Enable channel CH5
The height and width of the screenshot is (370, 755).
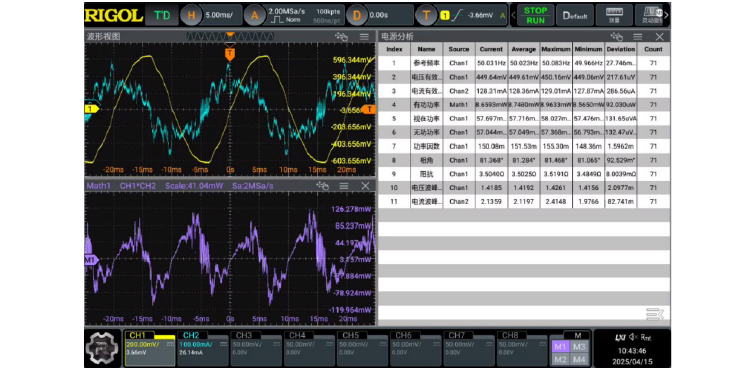pos(362,348)
